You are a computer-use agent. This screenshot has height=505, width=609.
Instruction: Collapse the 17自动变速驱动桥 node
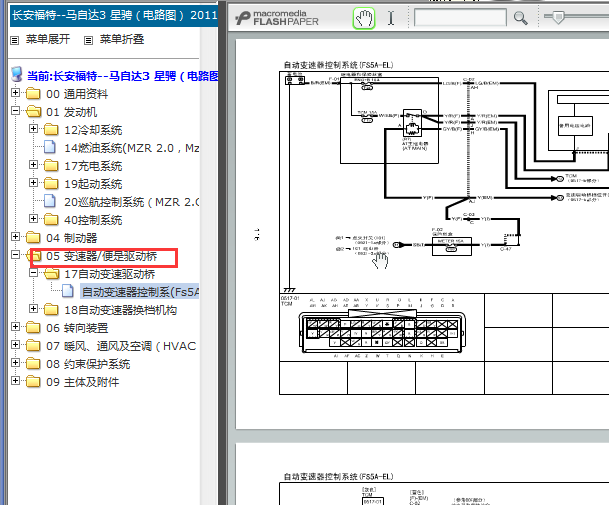coord(33,273)
